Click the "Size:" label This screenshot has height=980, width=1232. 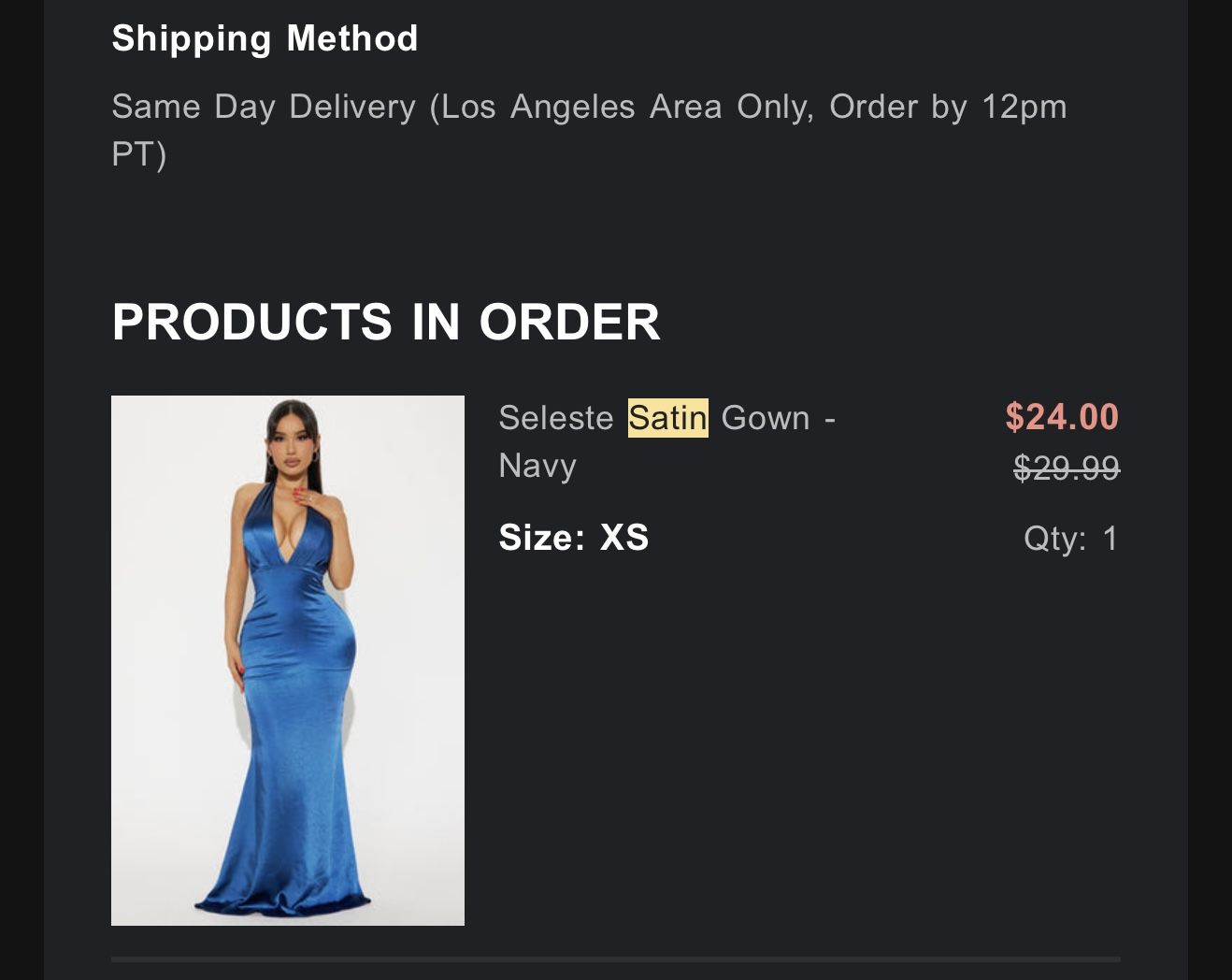(541, 538)
